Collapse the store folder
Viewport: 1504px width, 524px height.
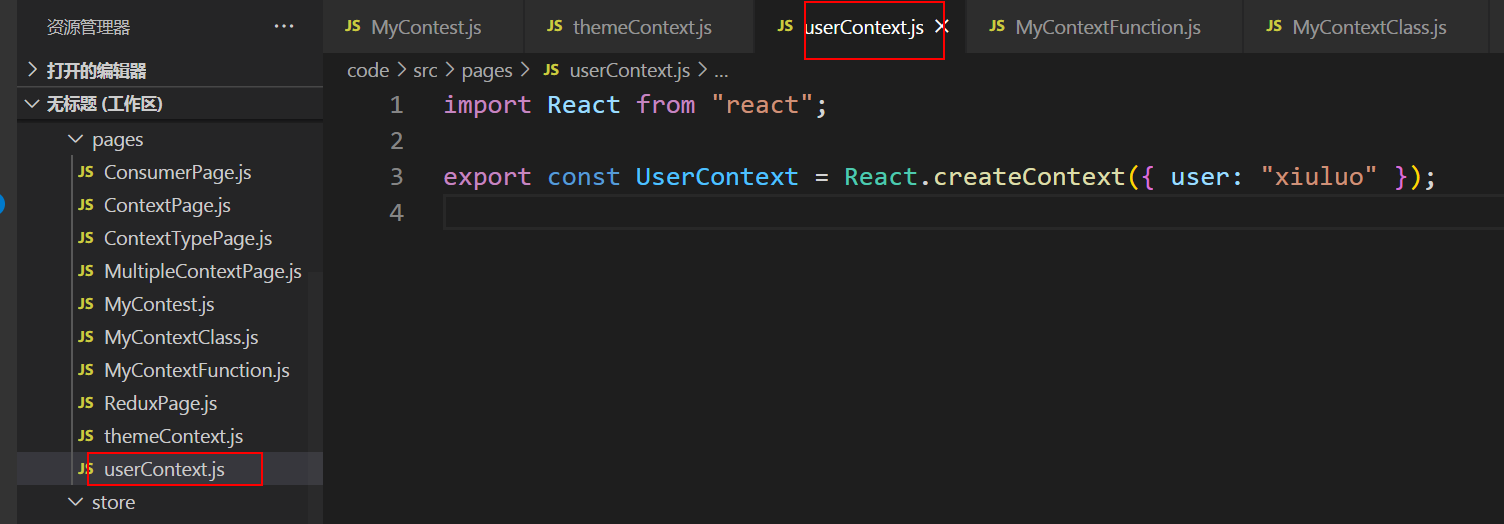113,502
